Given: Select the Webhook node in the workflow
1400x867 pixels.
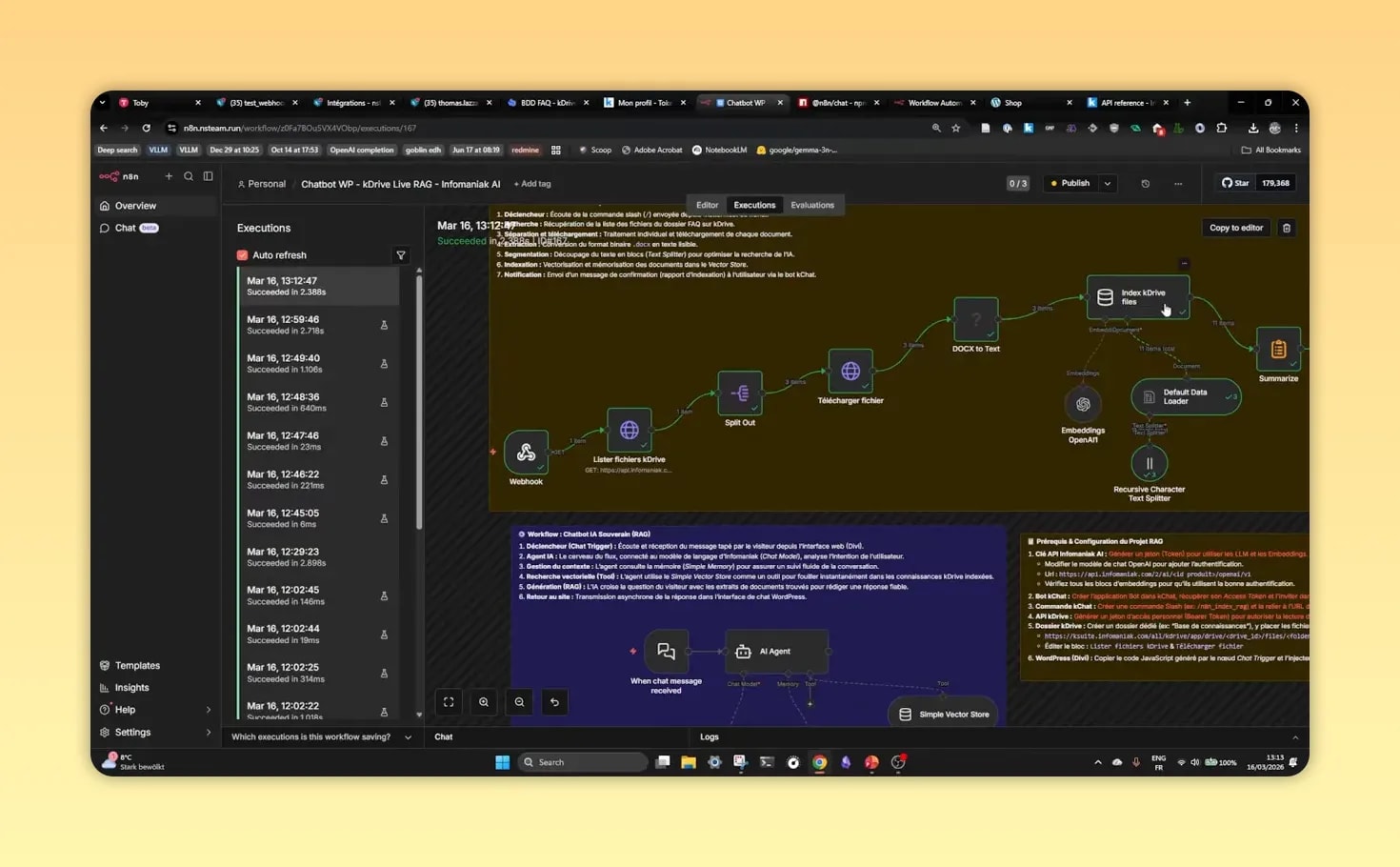Looking at the screenshot, I should [526, 454].
